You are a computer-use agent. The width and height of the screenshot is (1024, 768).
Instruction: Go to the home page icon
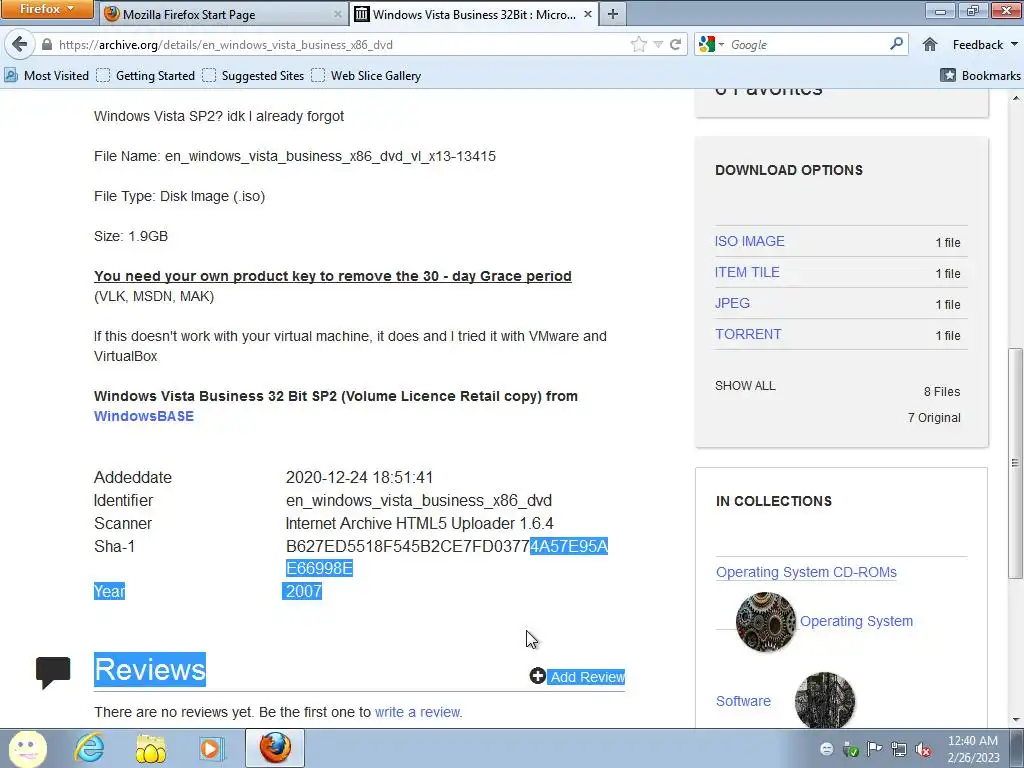pos(930,44)
